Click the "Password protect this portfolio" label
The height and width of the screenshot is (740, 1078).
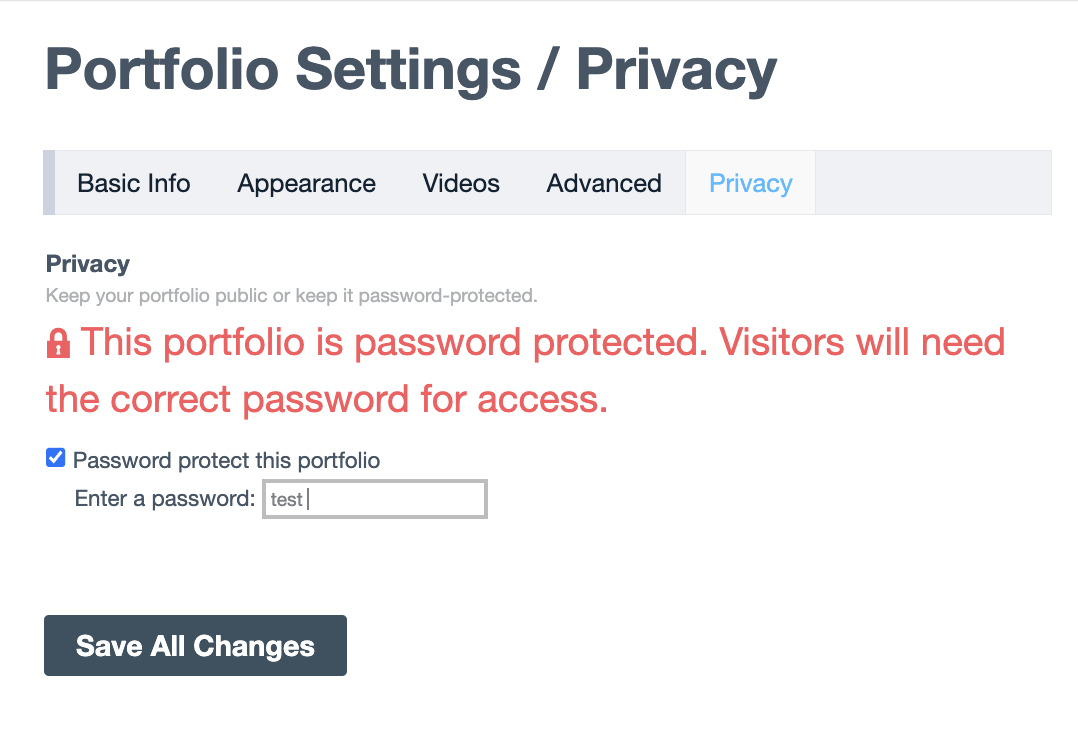click(226, 461)
